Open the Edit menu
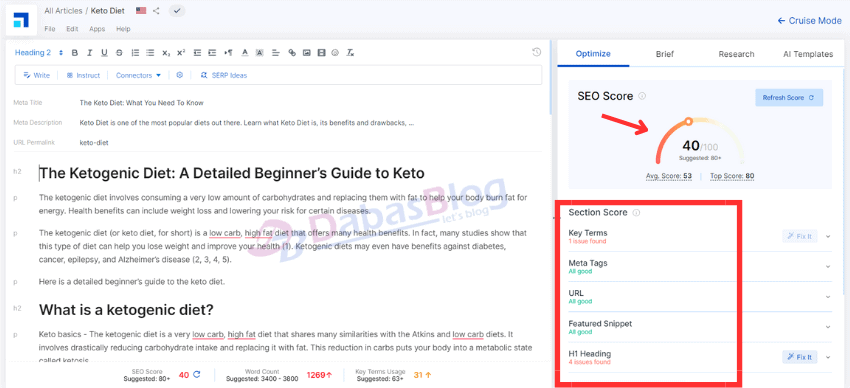The image size is (850, 388). click(72, 29)
